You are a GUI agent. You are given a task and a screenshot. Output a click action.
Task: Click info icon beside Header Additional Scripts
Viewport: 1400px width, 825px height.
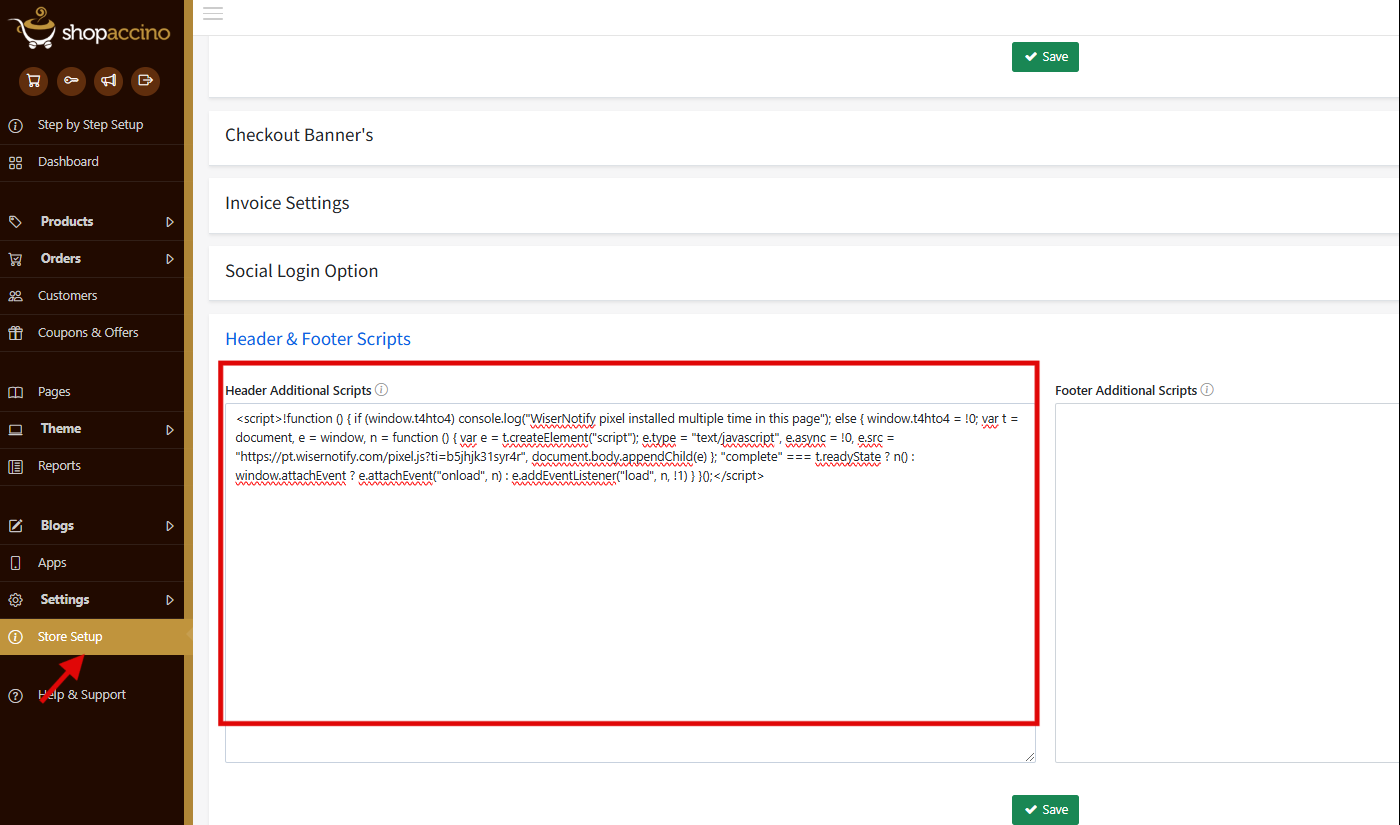(x=381, y=390)
